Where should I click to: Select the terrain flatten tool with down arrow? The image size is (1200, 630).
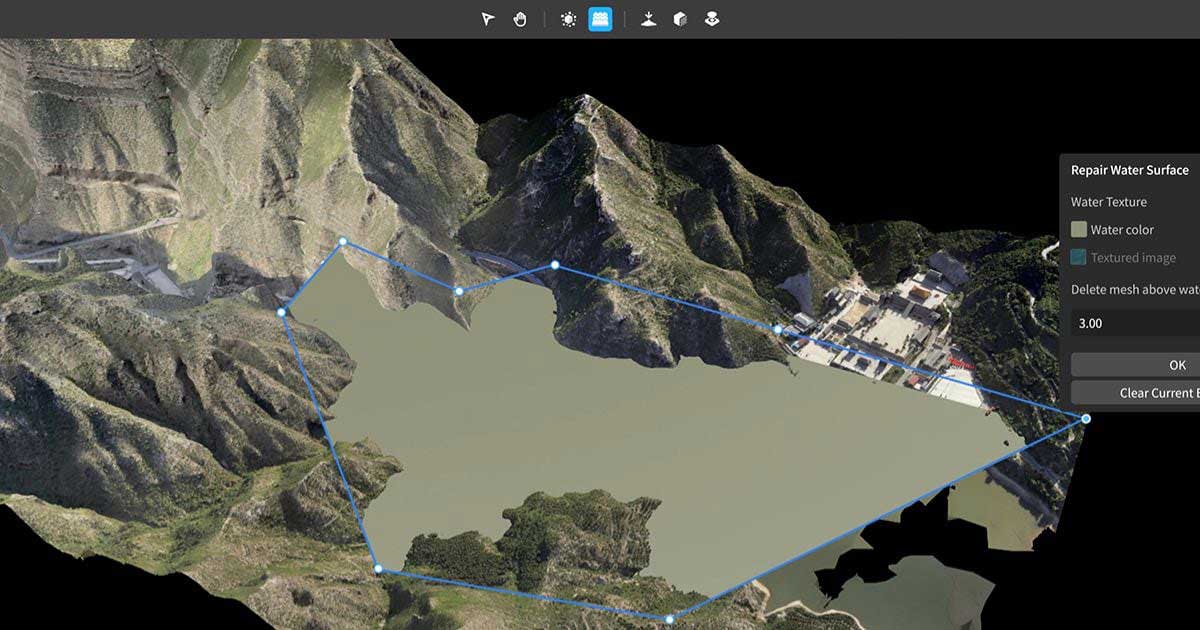[x=649, y=17]
